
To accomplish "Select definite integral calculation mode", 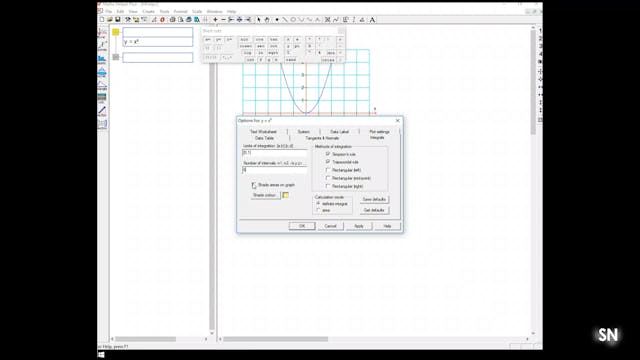I will [318, 203].
